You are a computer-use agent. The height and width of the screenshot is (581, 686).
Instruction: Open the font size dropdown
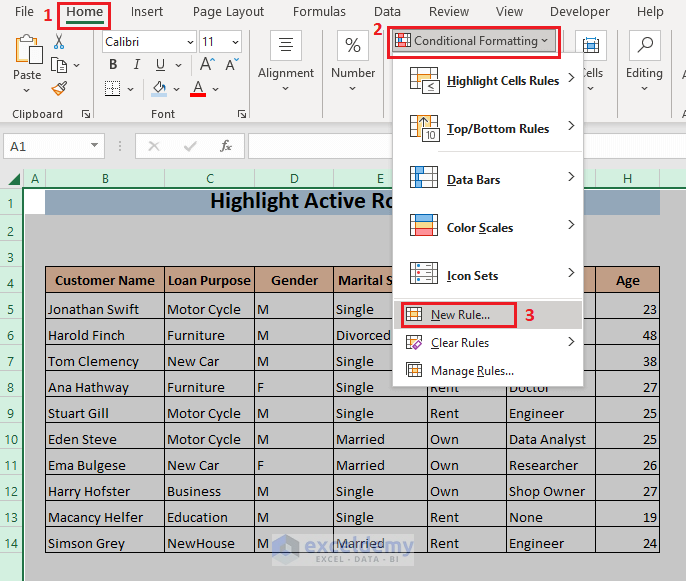[x=234, y=42]
